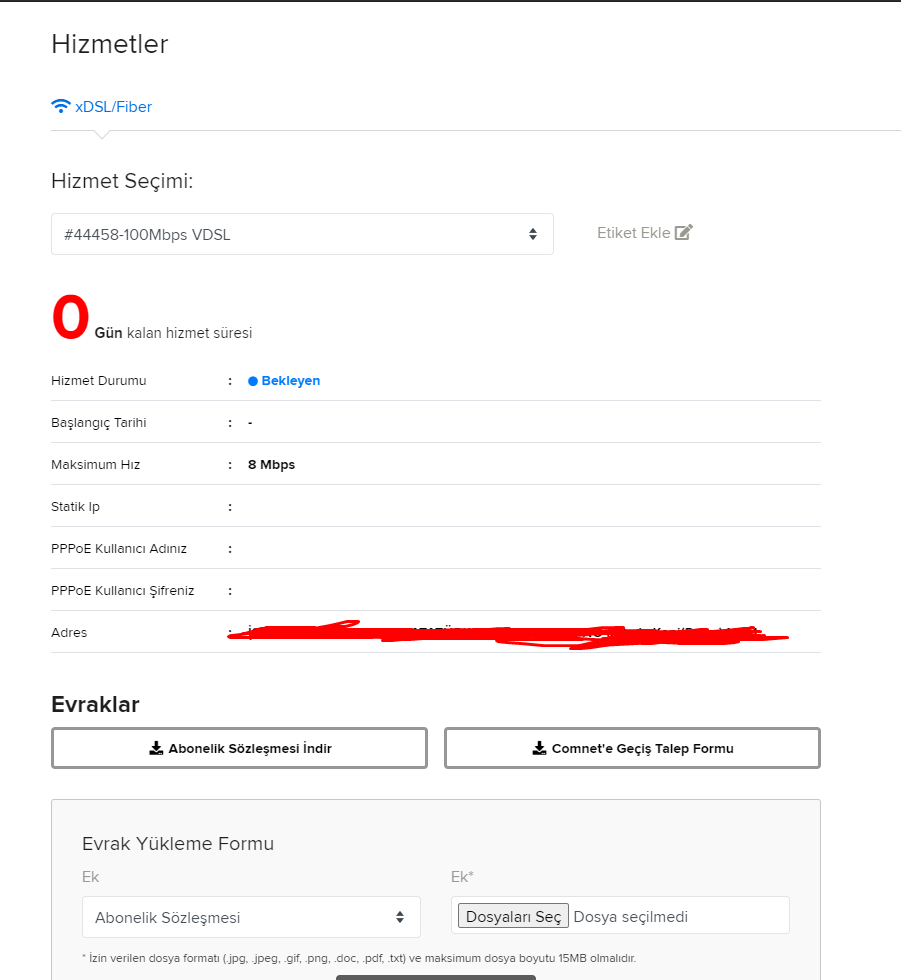Click the PPPoE Kullanıcı Adınız row label

(119, 549)
